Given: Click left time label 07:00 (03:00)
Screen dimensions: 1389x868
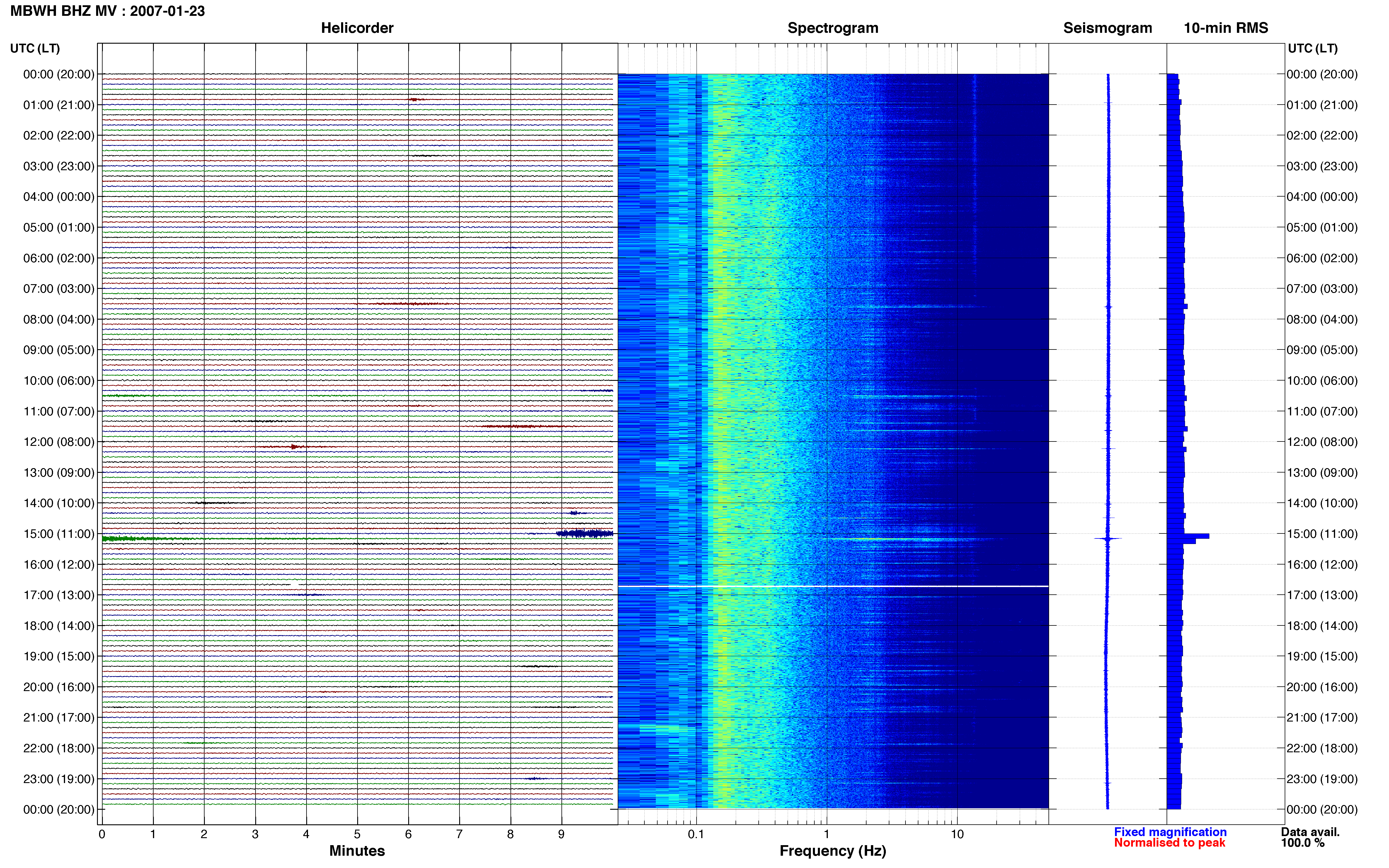Looking at the screenshot, I should pos(59,289).
